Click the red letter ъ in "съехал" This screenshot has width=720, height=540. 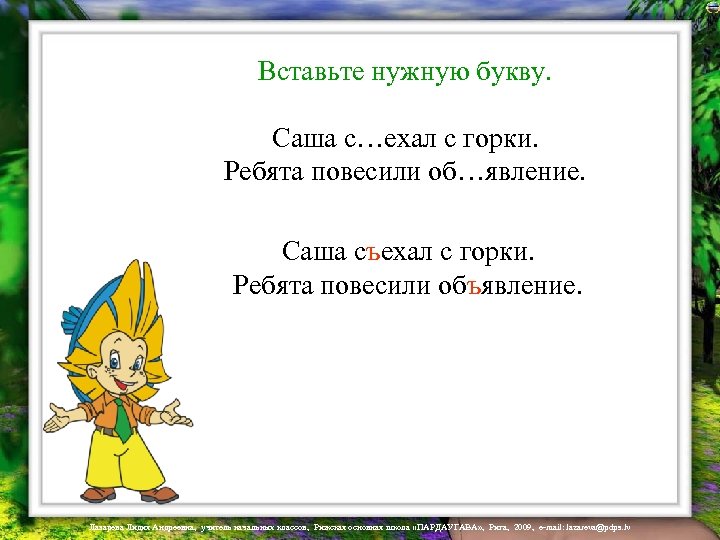click(x=373, y=253)
